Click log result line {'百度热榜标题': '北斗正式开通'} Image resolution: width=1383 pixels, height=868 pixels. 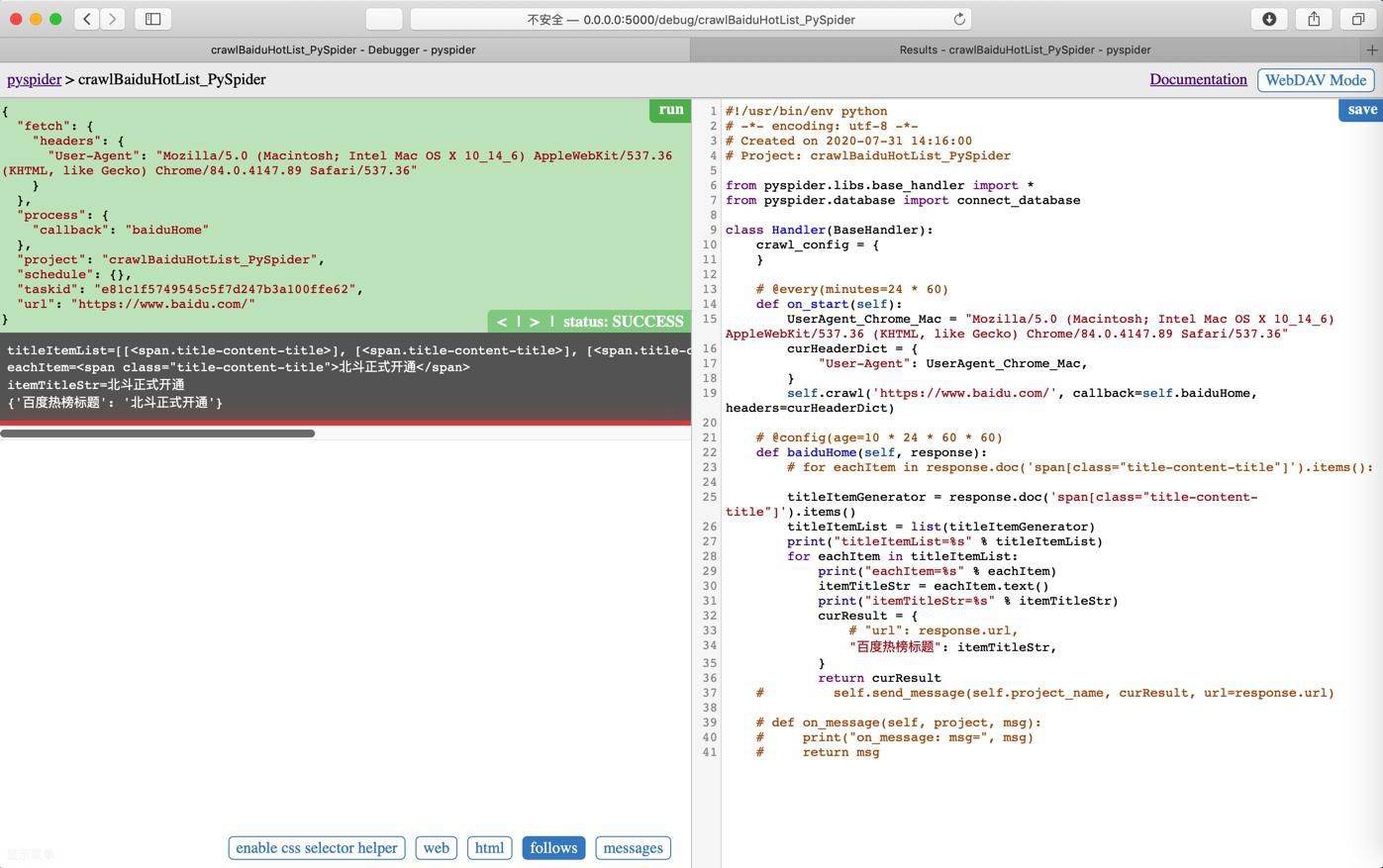click(115, 403)
